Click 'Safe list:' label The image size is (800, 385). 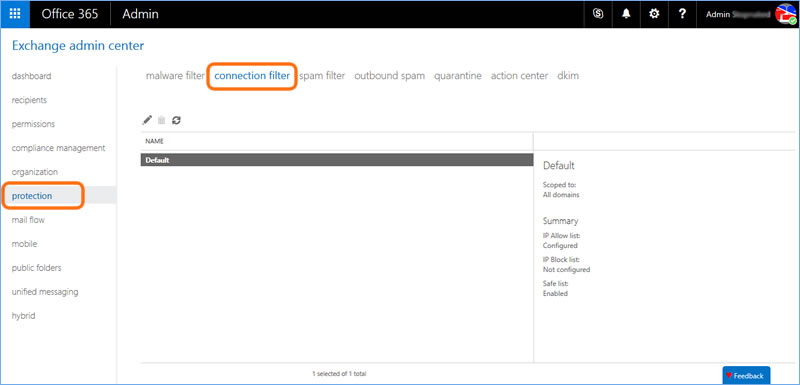(x=555, y=284)
